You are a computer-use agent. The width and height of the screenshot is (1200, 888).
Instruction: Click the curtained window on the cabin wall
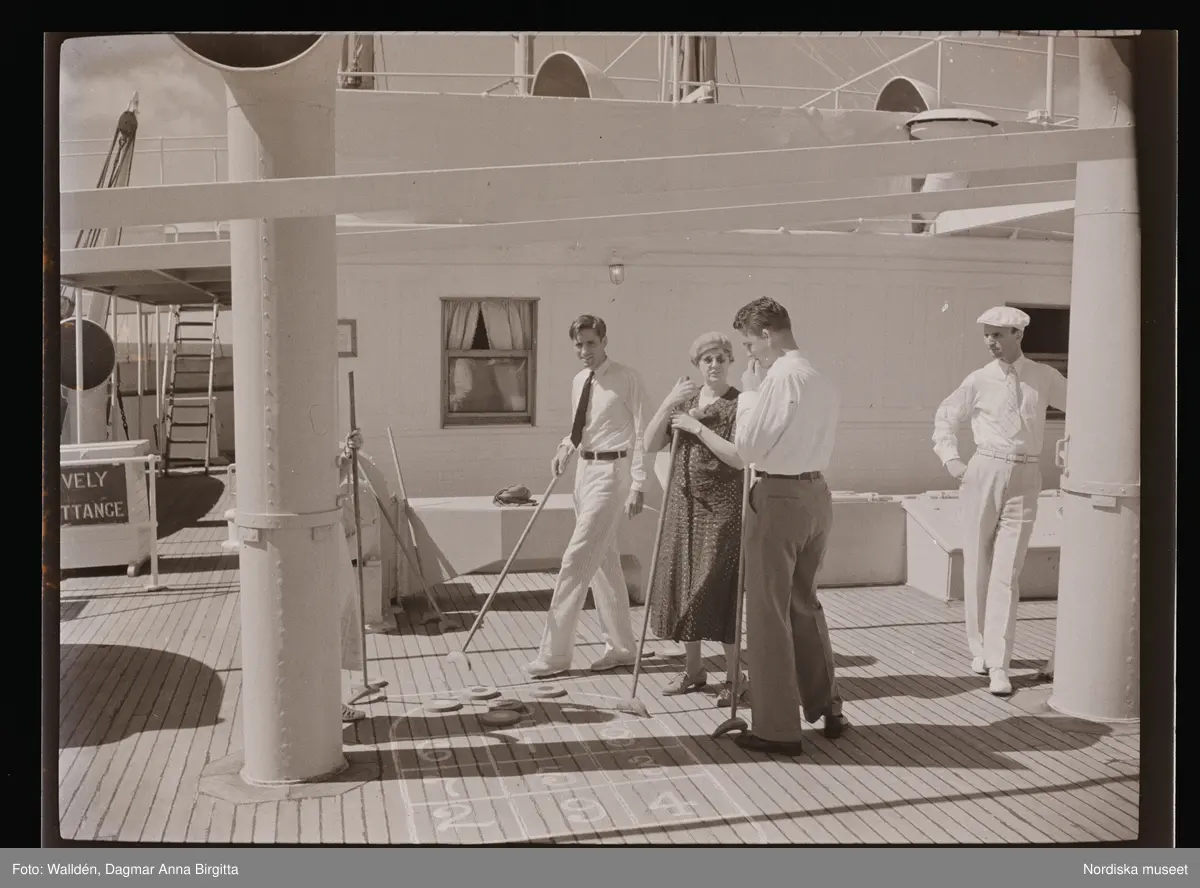[489, 361]
